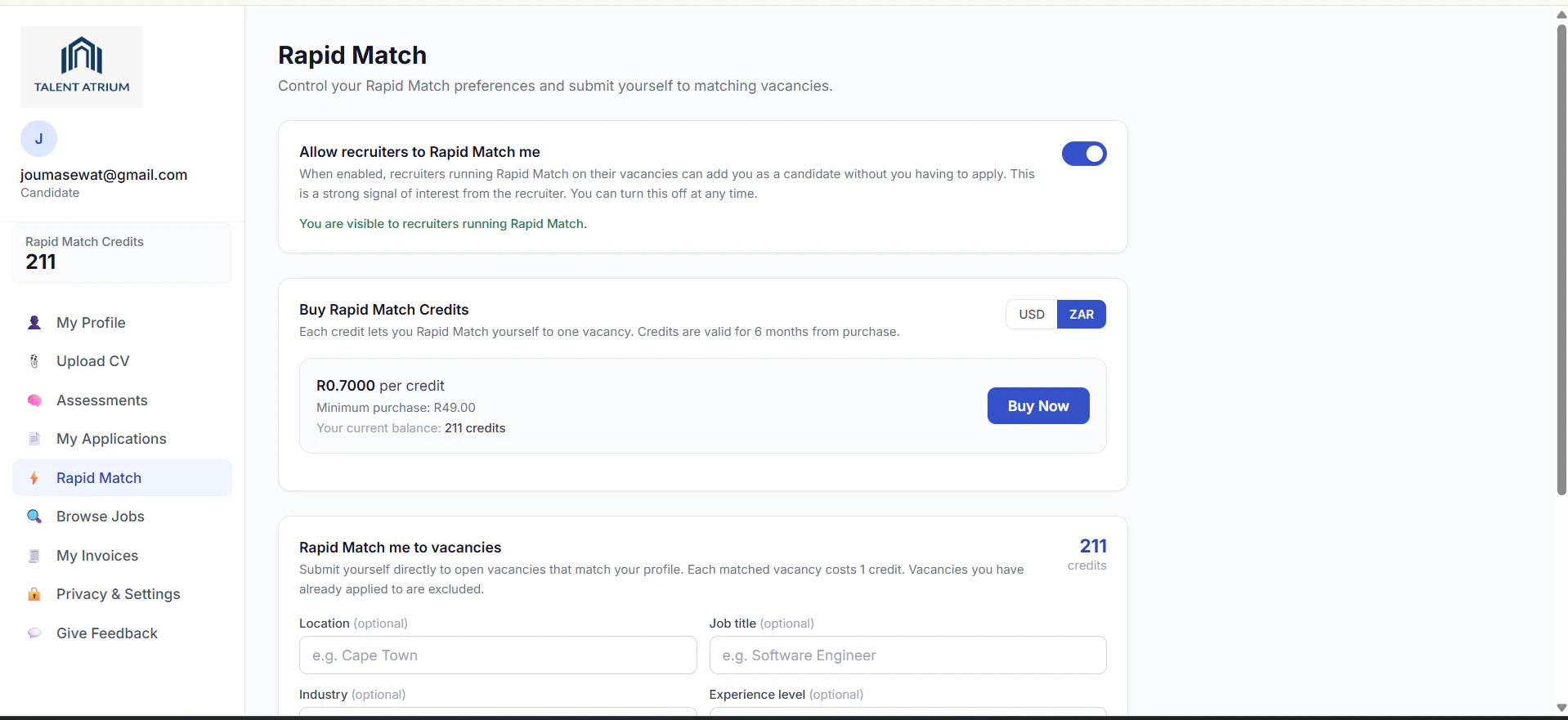Click the Assessments brain icon
Image resolution: width=1568 pixels, height=720 pixels.
(34, 400)
